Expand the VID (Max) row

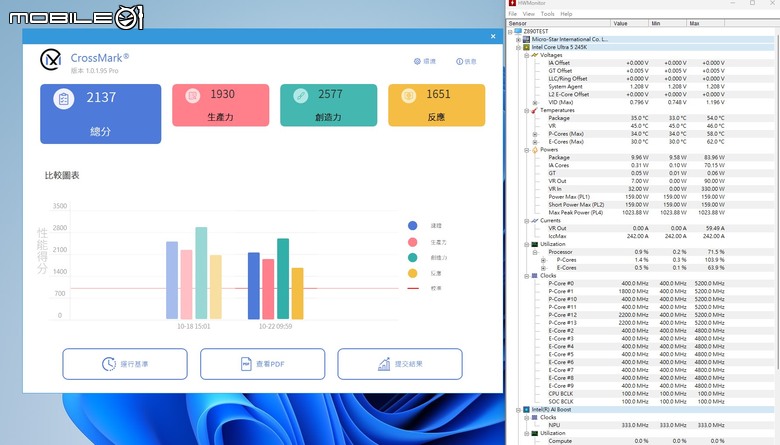[535, 103]
